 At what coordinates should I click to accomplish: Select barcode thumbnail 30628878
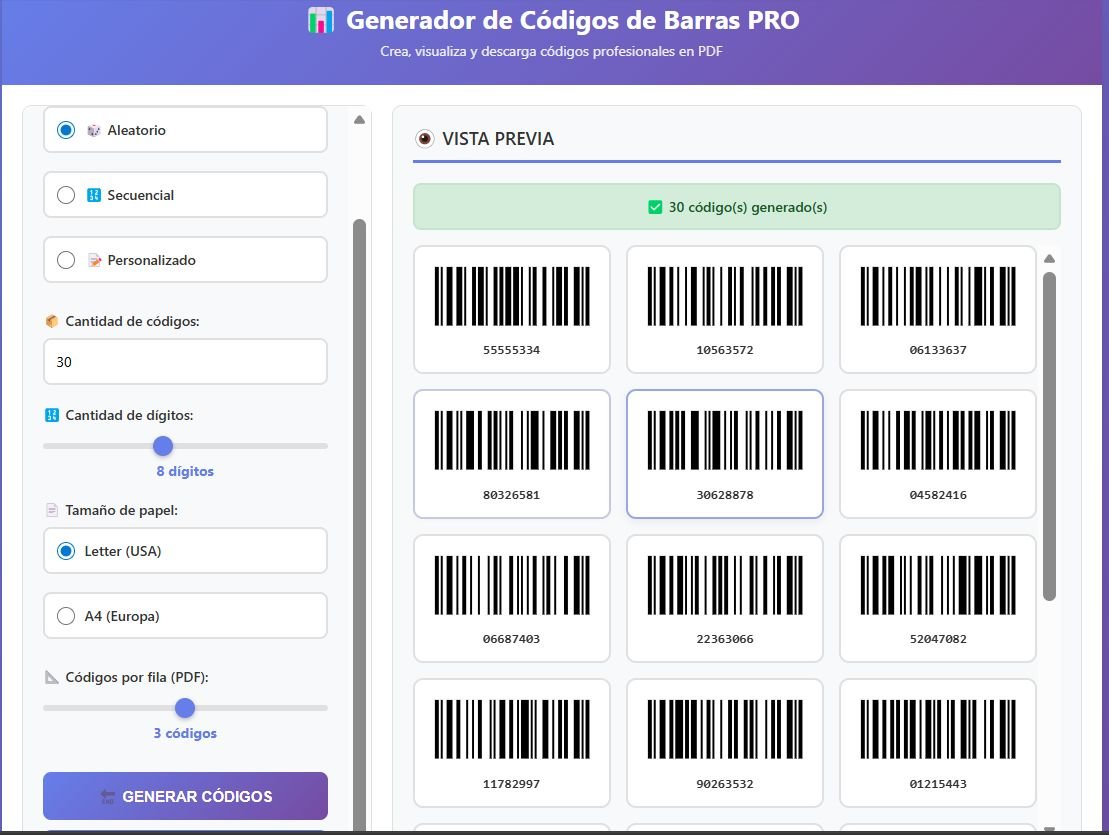tap(724, 454)
